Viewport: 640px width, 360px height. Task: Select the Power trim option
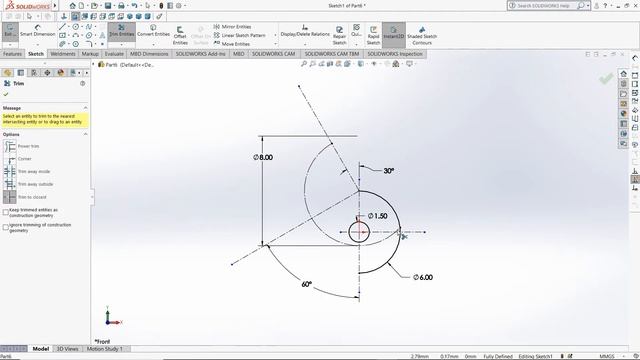(x=21, y=146)
